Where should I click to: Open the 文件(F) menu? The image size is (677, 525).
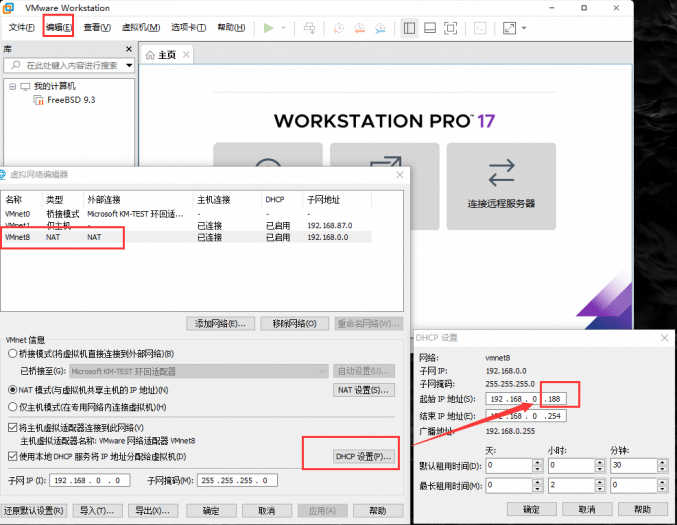pyautogui.click(x=22, y=28)
